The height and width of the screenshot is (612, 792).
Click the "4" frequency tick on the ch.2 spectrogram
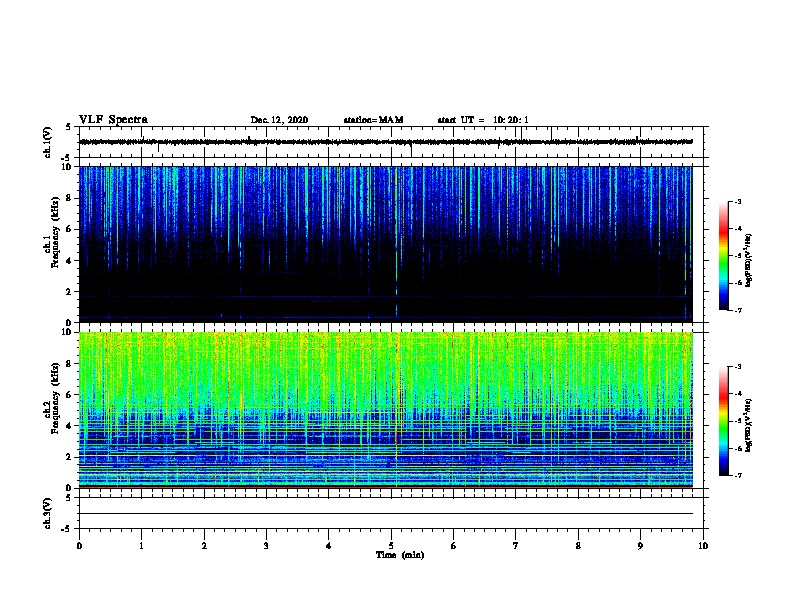coord(69,426)
